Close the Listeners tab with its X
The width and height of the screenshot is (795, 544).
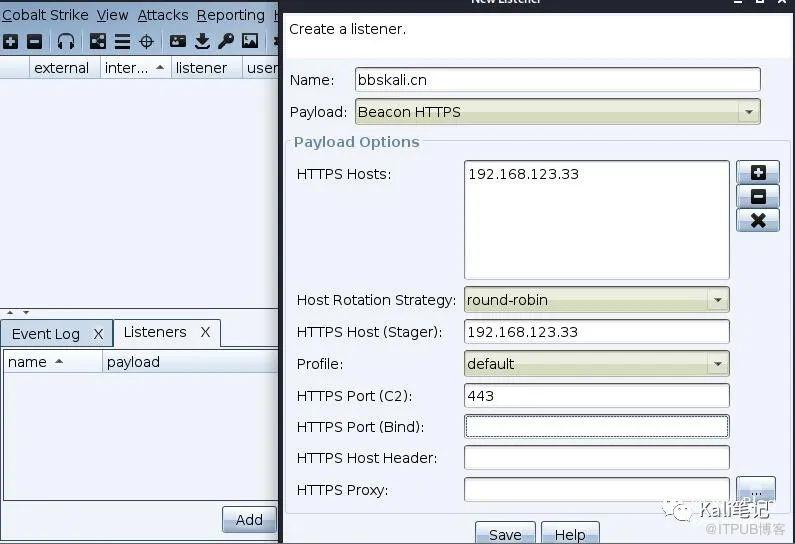pos(205,332)
